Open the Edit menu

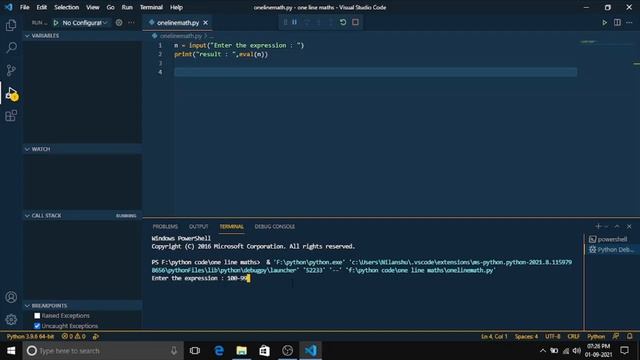coord(42,7)
